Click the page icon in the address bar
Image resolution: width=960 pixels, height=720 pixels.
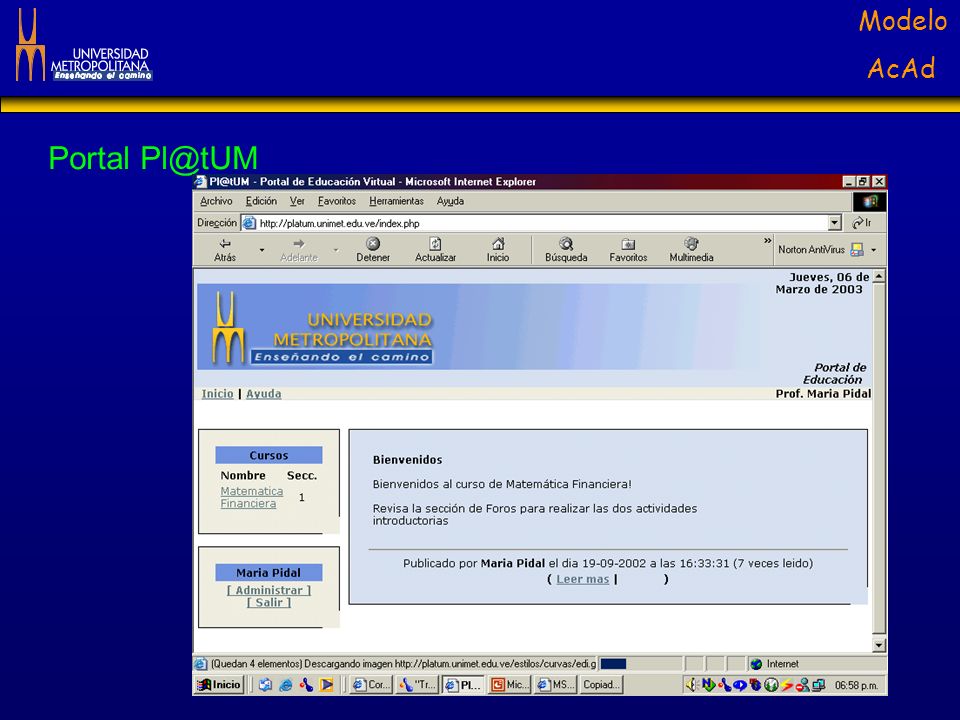[249, 223]
